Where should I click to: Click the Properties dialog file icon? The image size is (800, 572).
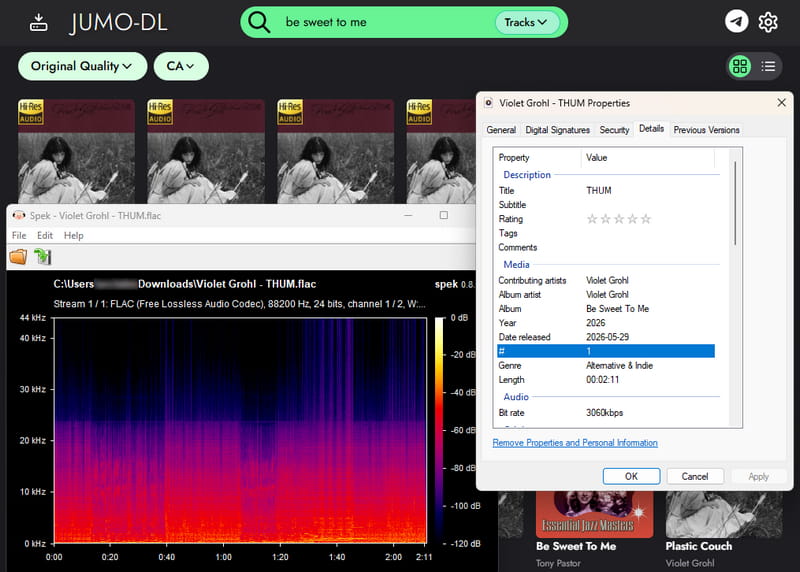tap(488, 103)
